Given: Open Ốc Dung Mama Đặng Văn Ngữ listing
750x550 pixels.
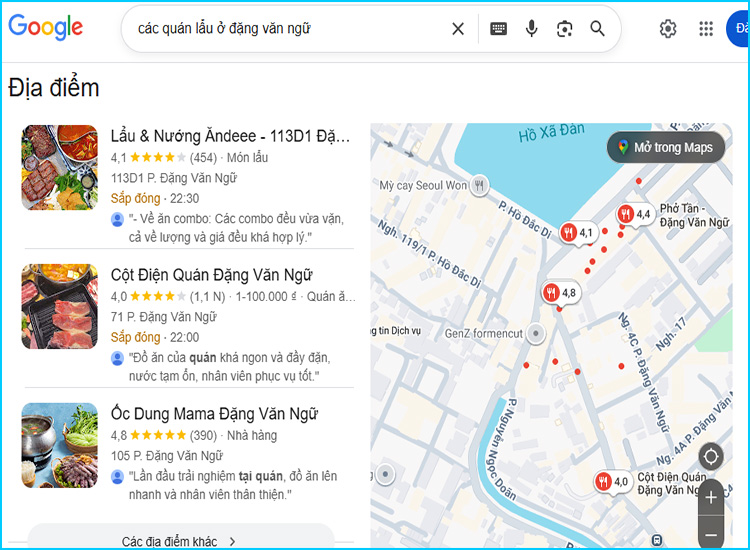Looking at the screenshot, I should [x=214, y=414].
